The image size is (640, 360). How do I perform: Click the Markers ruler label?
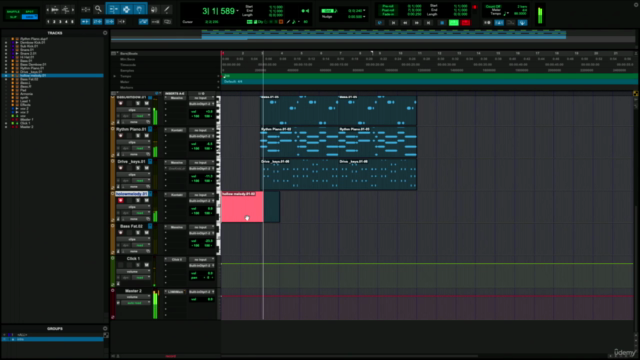[x=127, y=87]
